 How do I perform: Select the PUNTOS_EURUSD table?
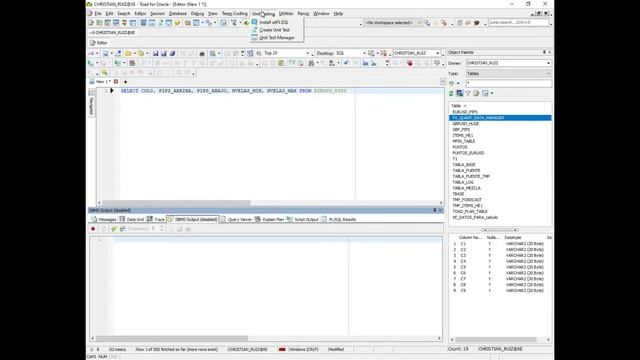(468, 153)
